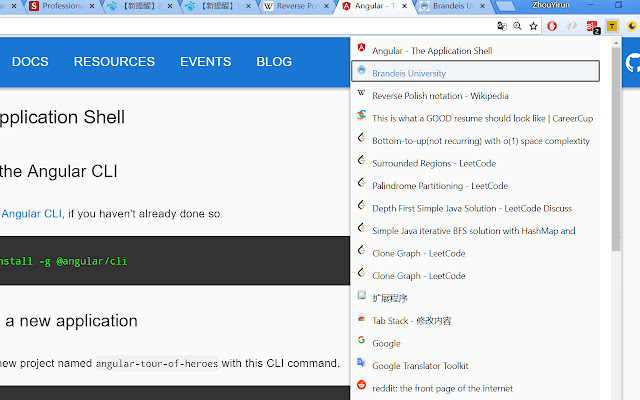640x400 pixels.
Task: Follow the Angular CLI link in the text
Action: [31, 213]
